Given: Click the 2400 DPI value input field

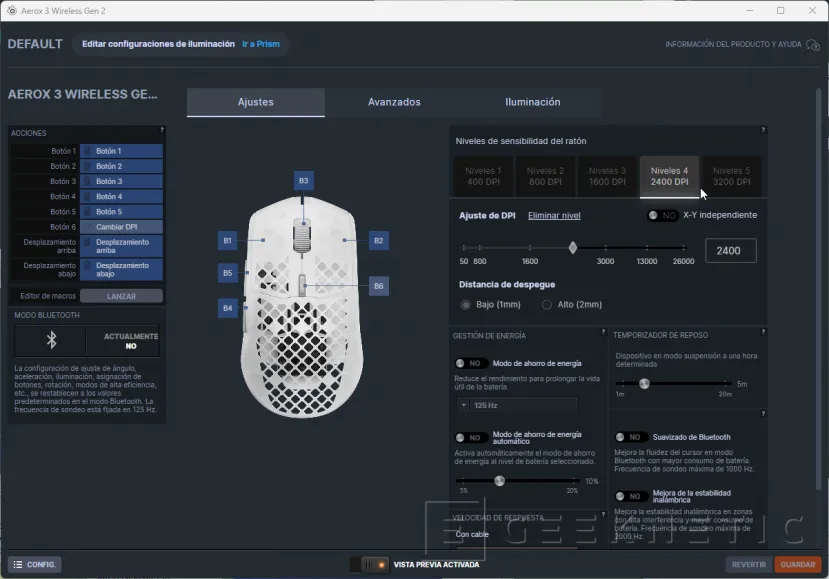Looking at the screenshot, I should (x=731, y=251).
